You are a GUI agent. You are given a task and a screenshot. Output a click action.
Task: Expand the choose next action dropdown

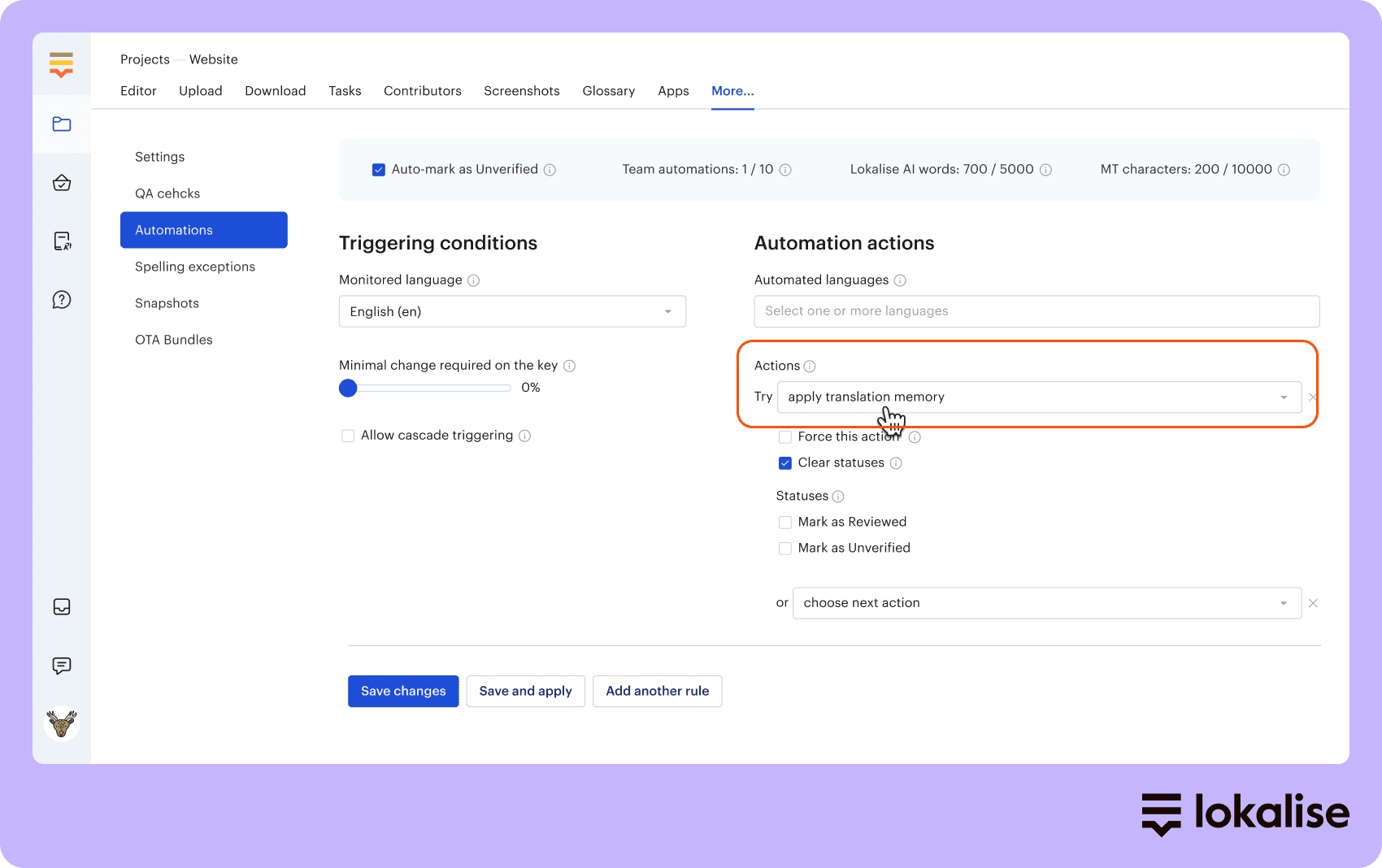pyautogui.click(x=1046, y=603)
